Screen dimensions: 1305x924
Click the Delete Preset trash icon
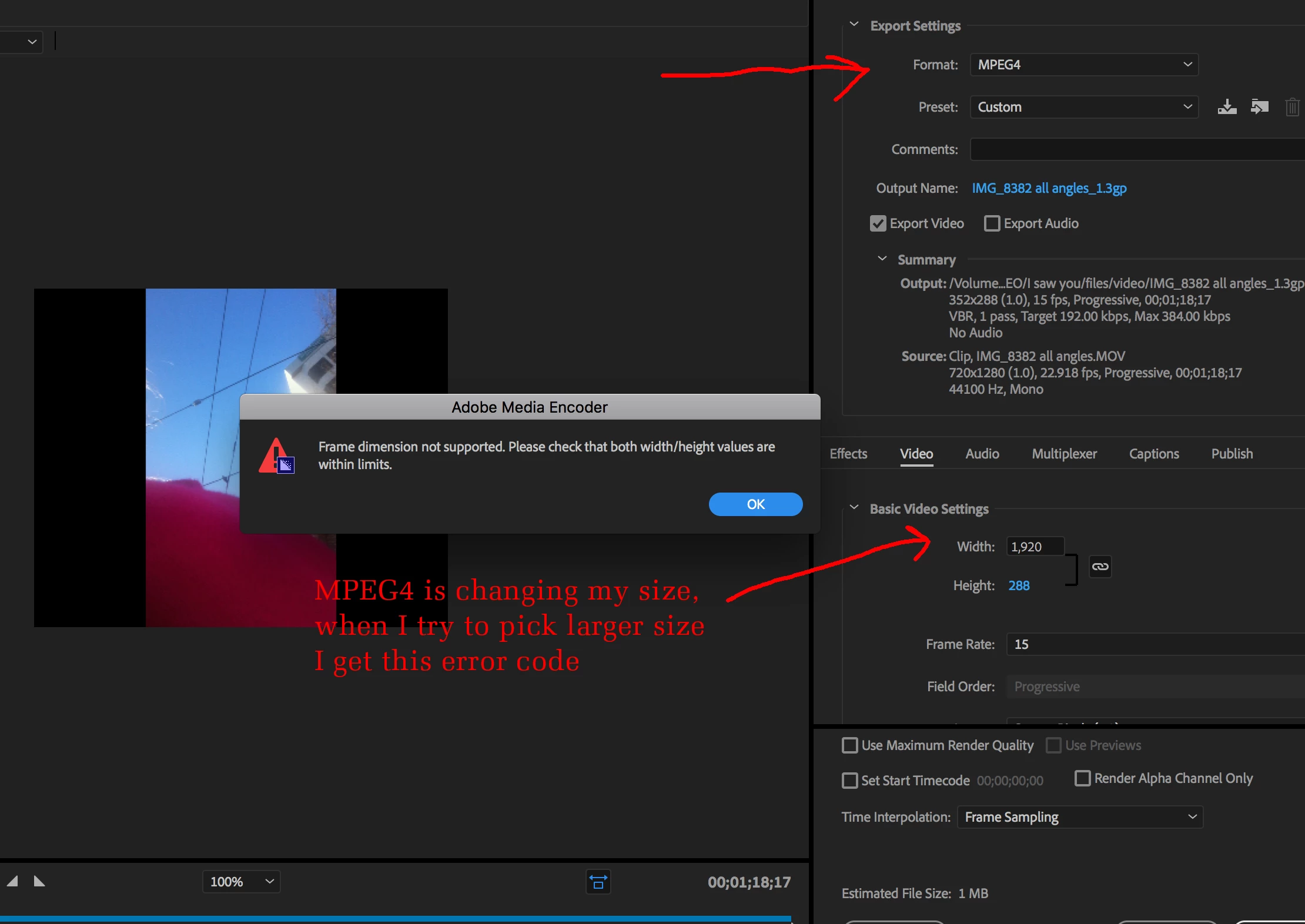pyautogui.click(x=1291, y=108)
